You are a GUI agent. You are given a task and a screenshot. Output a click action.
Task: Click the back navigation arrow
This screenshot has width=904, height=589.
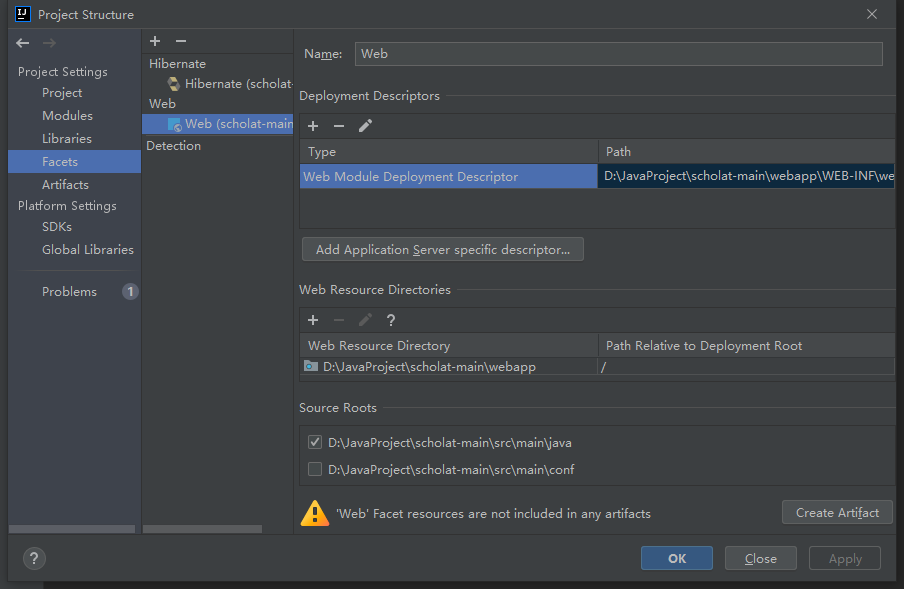(22, 43)
